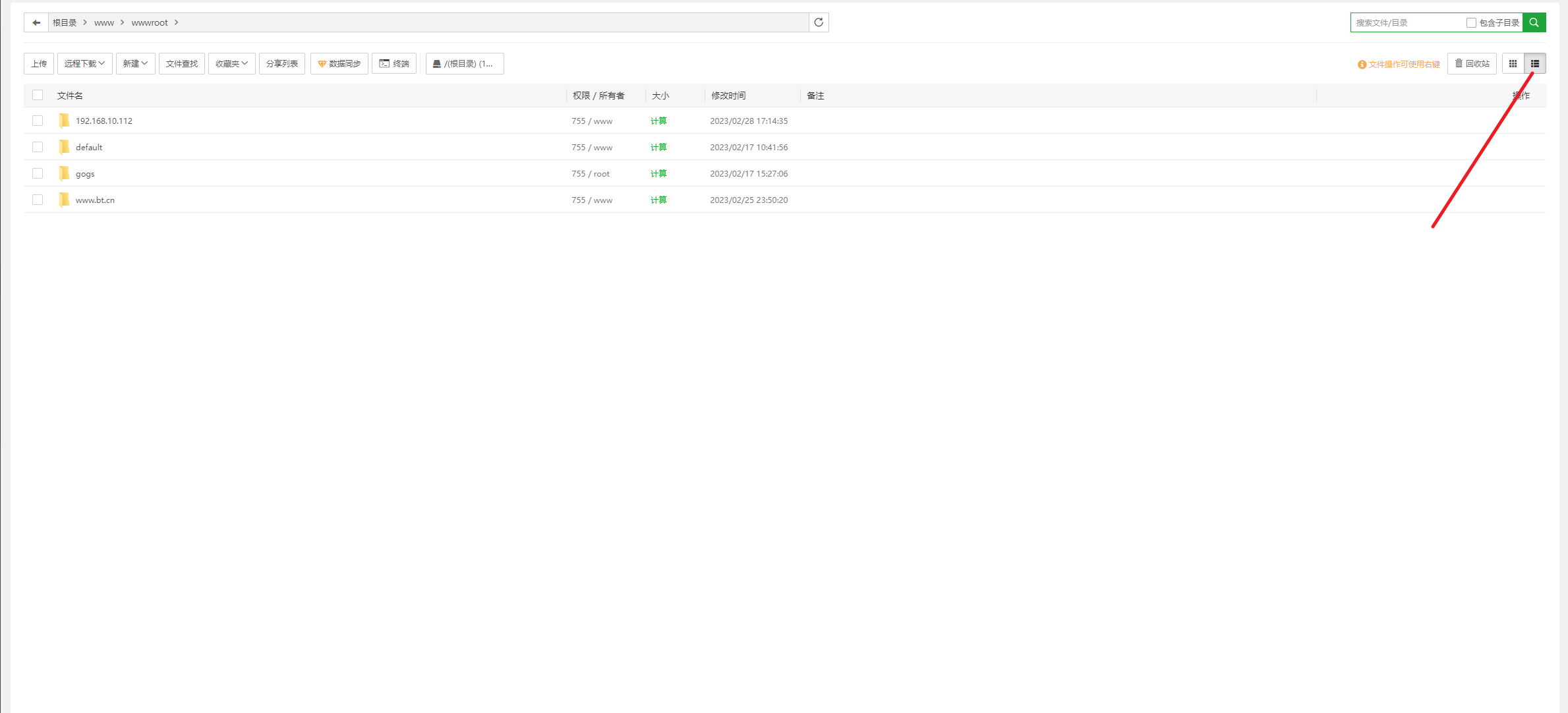Check the www.bt.cn row checkbox

point(38,200)
